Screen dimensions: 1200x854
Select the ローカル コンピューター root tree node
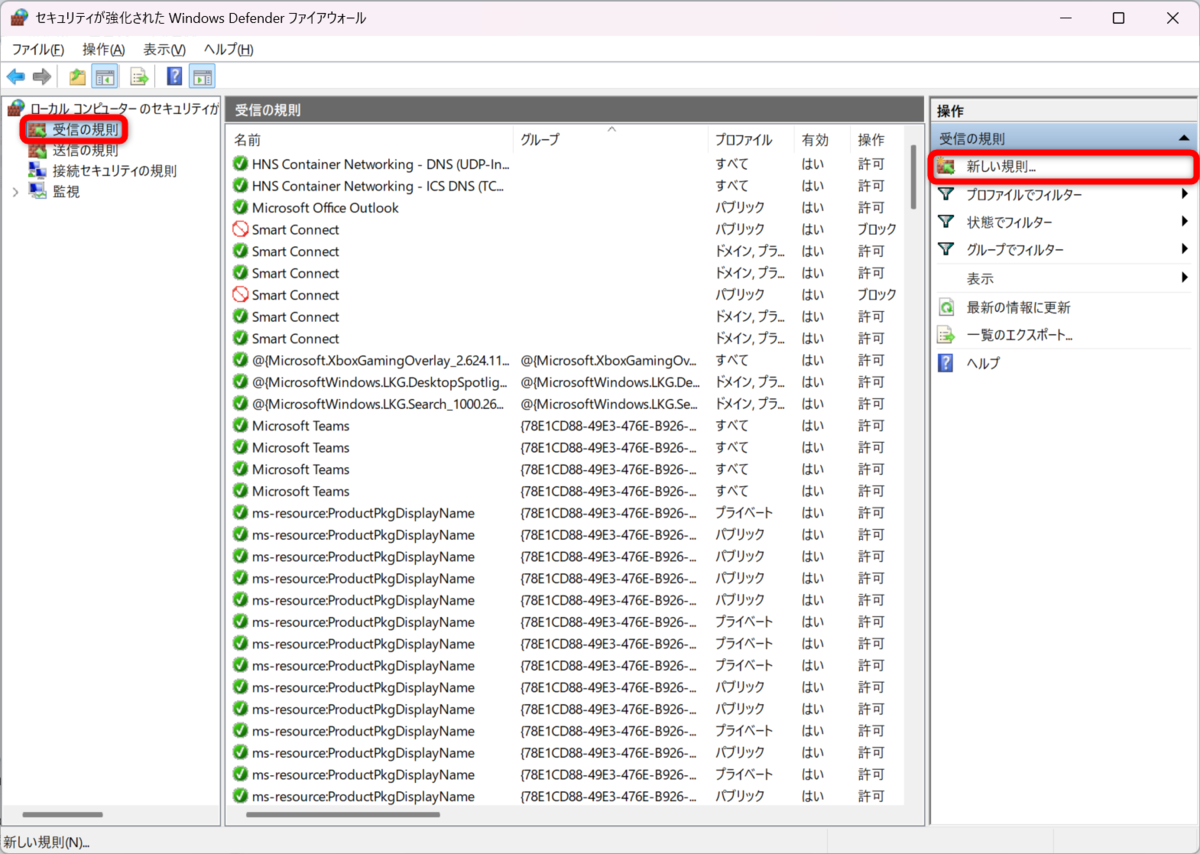123,108
